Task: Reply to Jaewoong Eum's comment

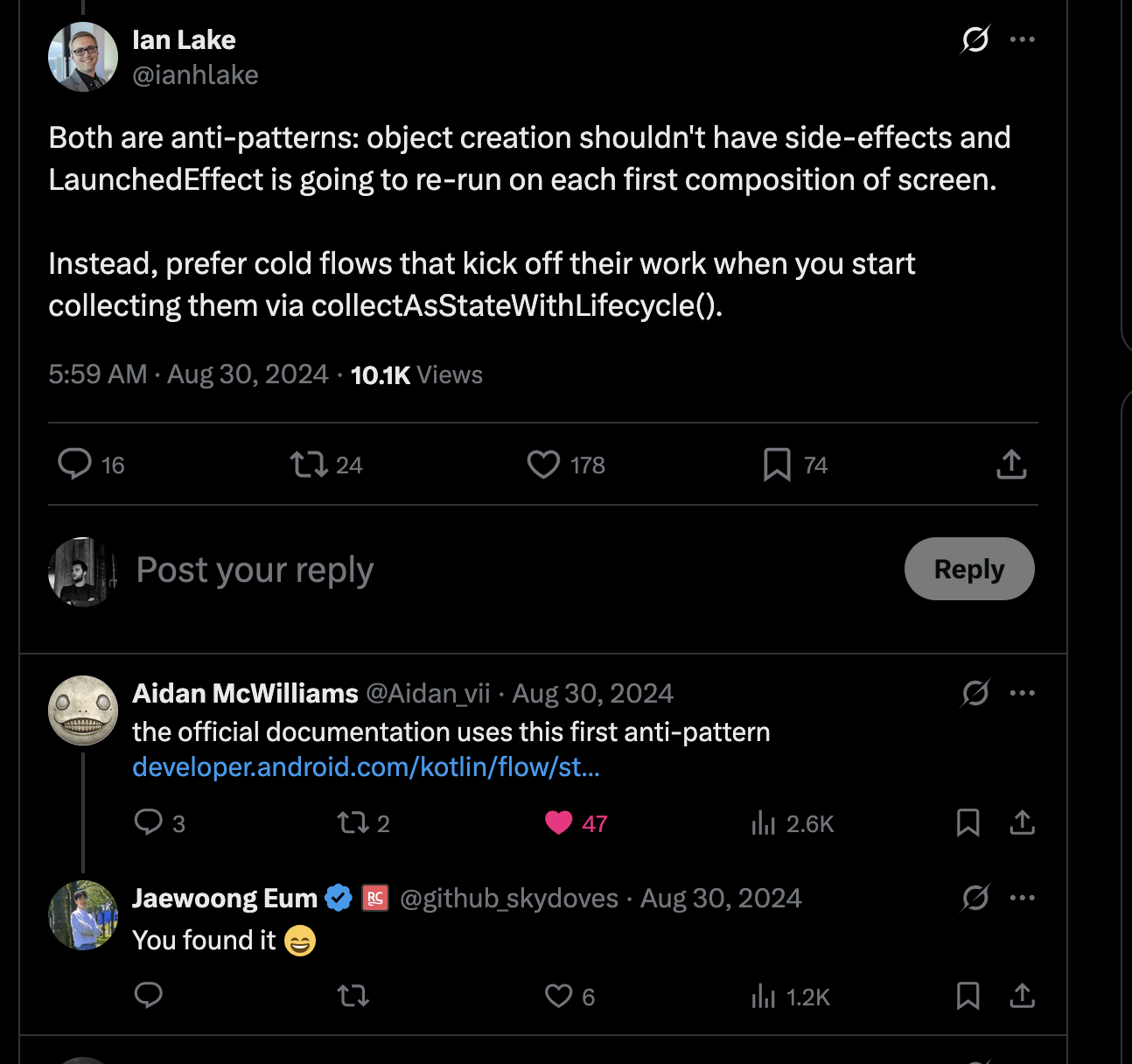Action: tap(149, 995)
